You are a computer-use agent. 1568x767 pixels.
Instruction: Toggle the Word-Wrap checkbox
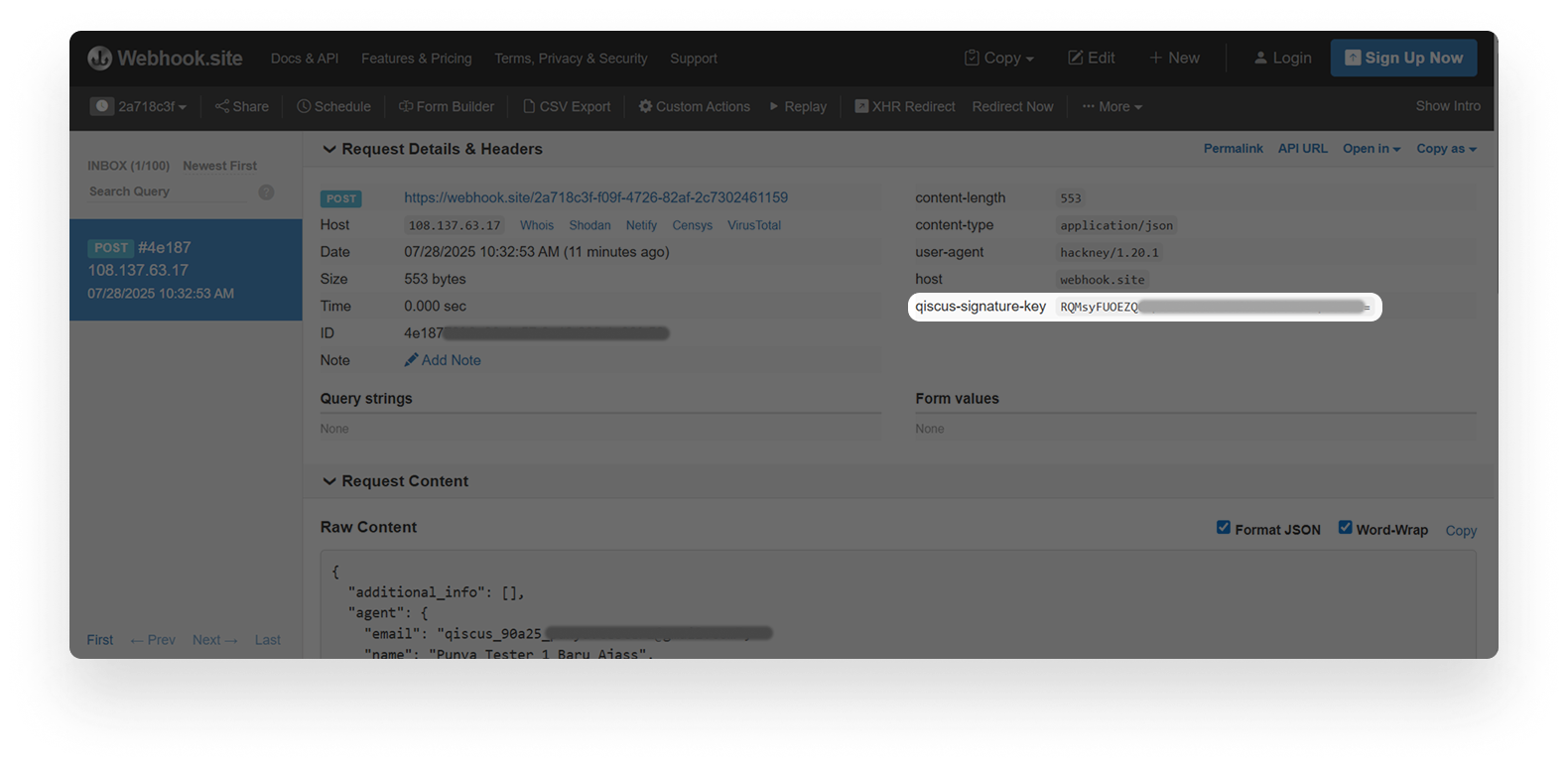[1345, 527]
